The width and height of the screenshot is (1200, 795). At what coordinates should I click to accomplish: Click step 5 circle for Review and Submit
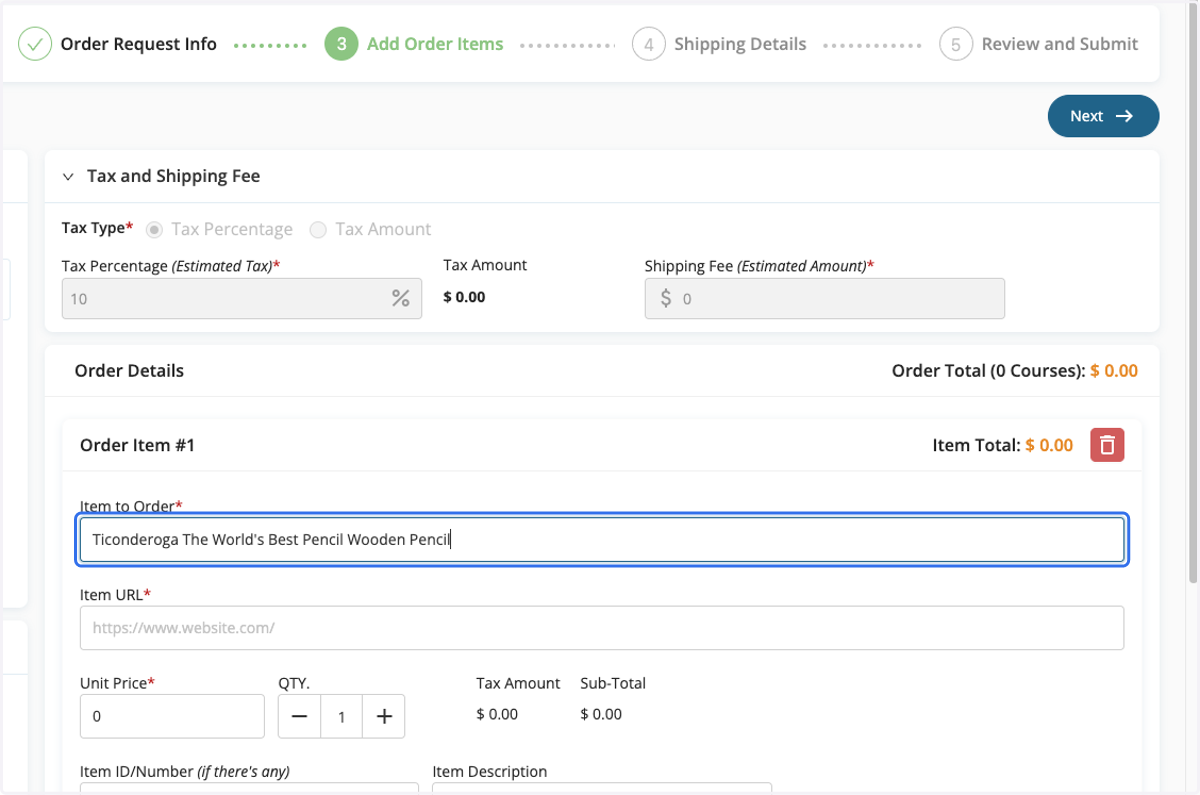pyautogui.click(x=956, y=44)
